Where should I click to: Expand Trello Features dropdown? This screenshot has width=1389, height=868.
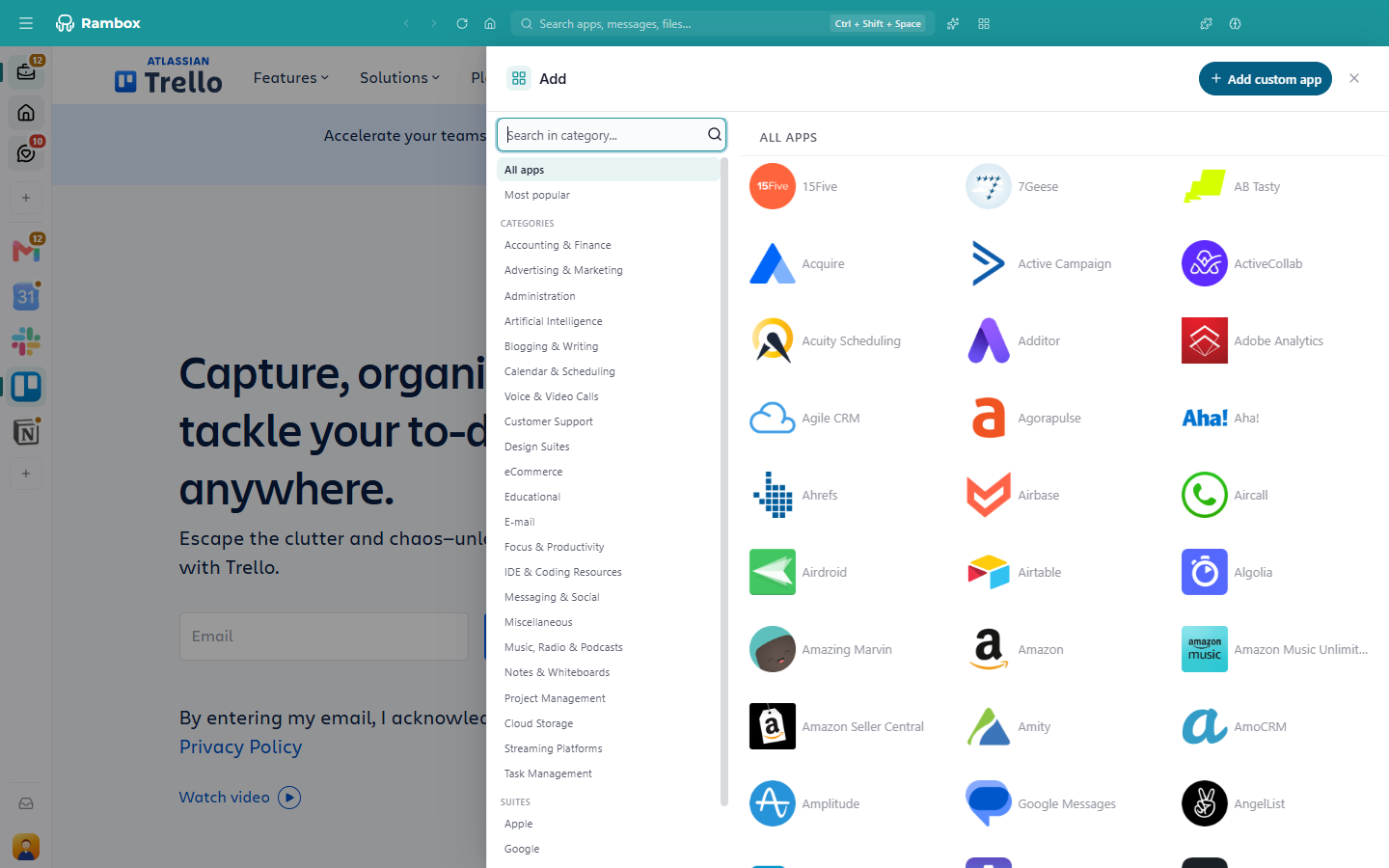coord(291,77)
